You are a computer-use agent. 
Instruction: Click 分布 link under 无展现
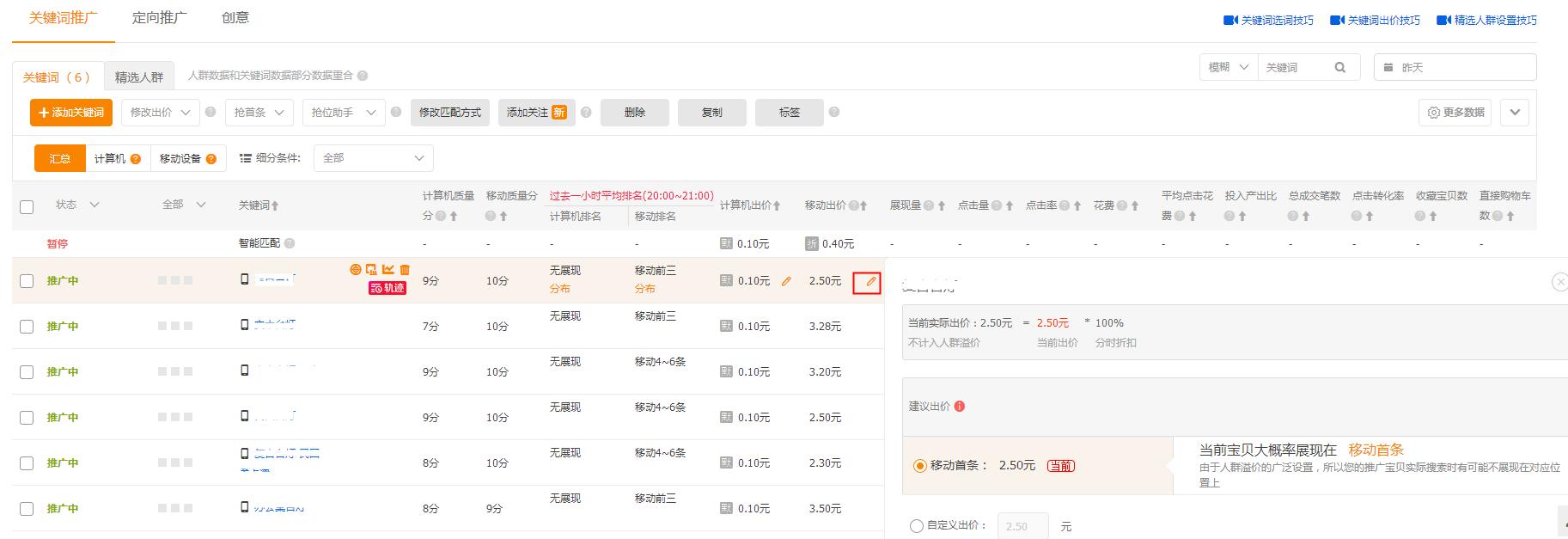(560, 289)
